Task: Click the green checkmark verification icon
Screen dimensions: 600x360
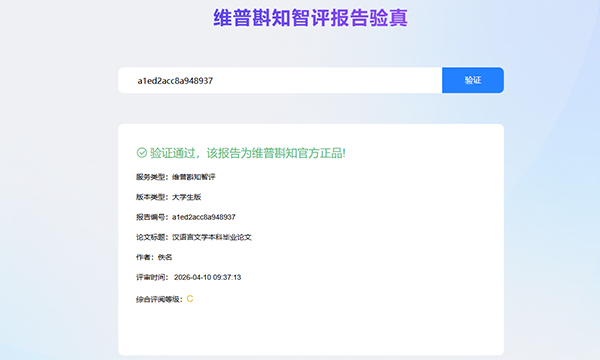Action: pos(142,153)
